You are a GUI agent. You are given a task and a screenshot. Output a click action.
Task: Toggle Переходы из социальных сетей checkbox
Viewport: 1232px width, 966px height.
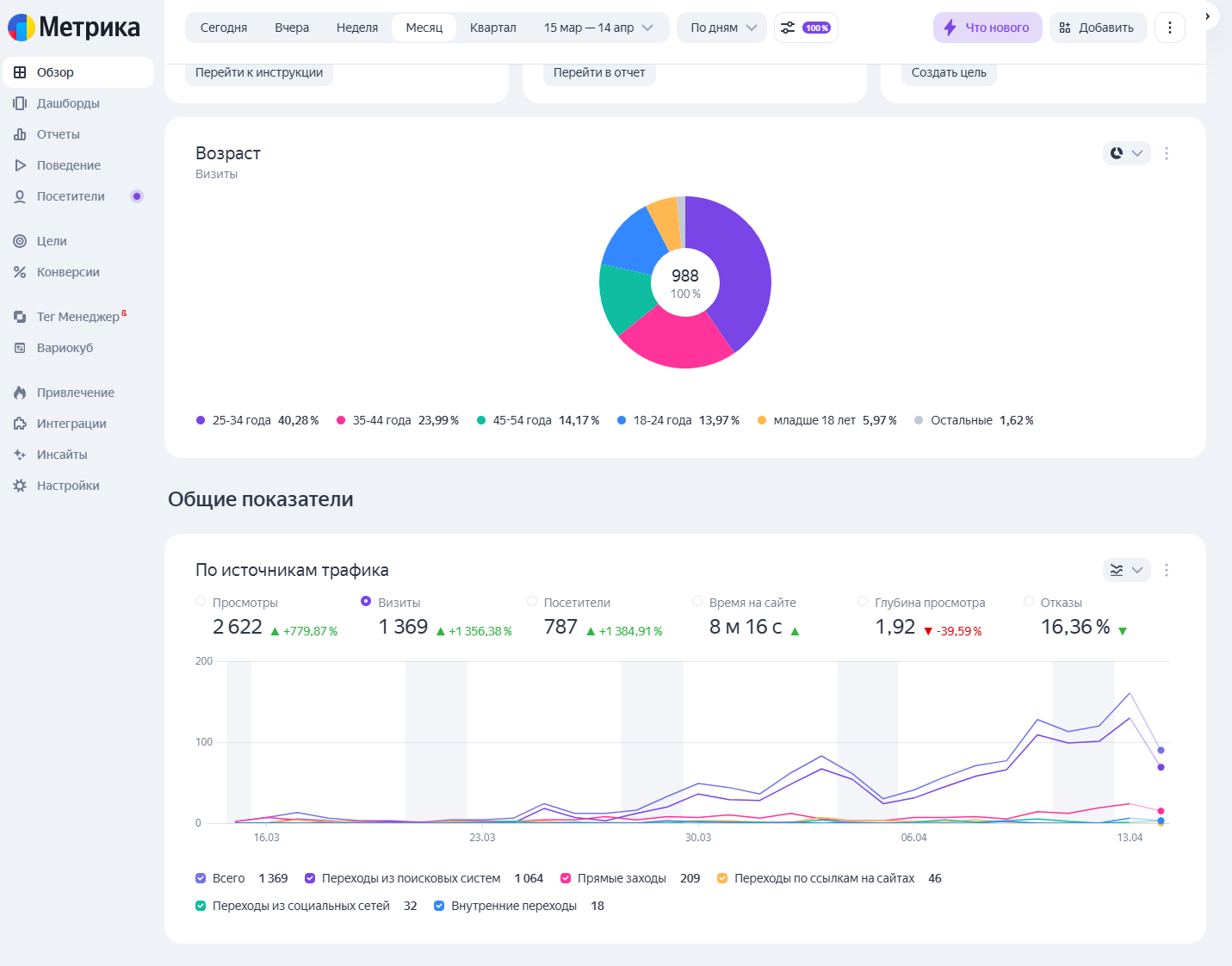click(x=201, y=906)
